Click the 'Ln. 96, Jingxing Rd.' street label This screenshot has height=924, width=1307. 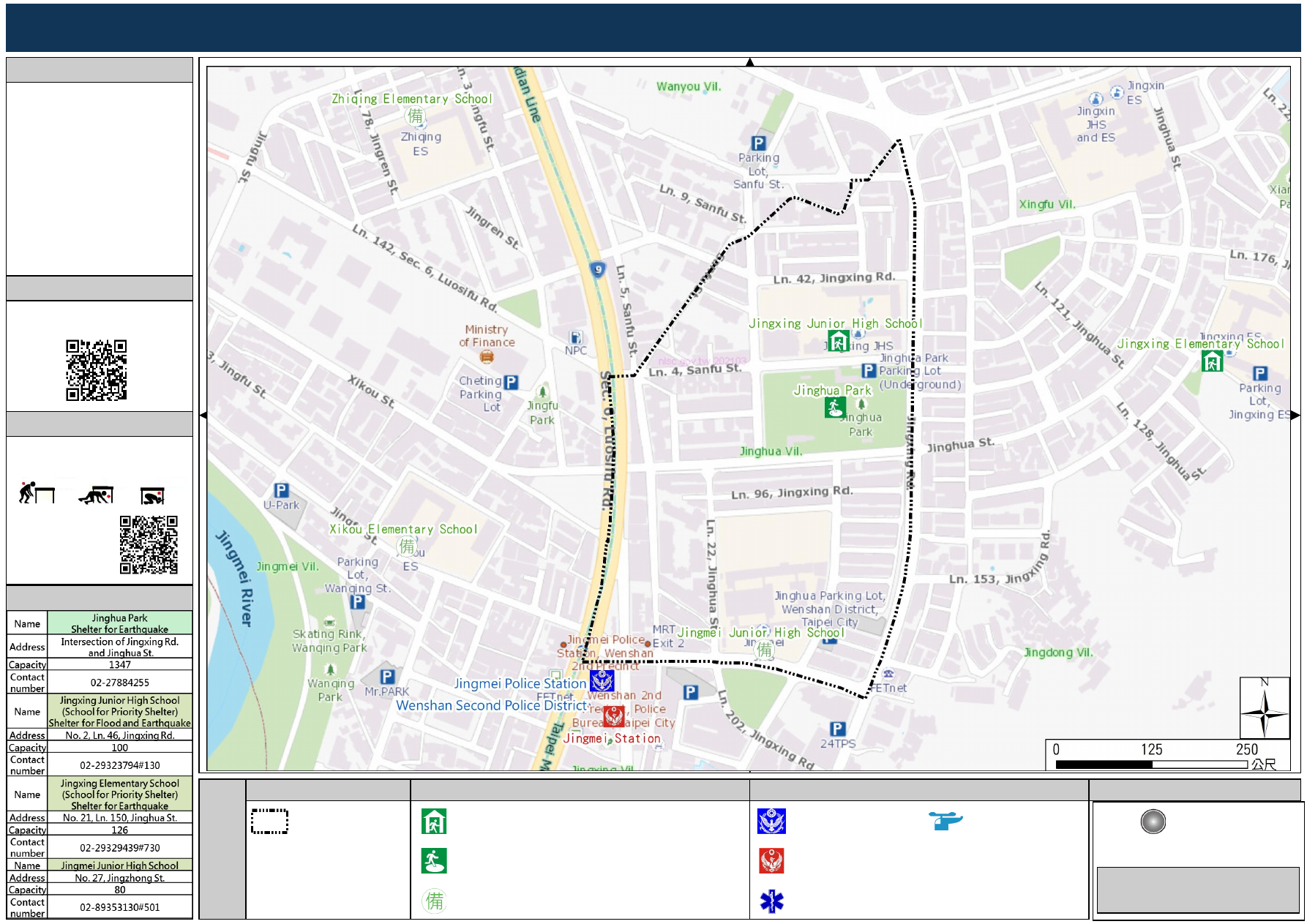pyautogui.click(x=792, y=492)
